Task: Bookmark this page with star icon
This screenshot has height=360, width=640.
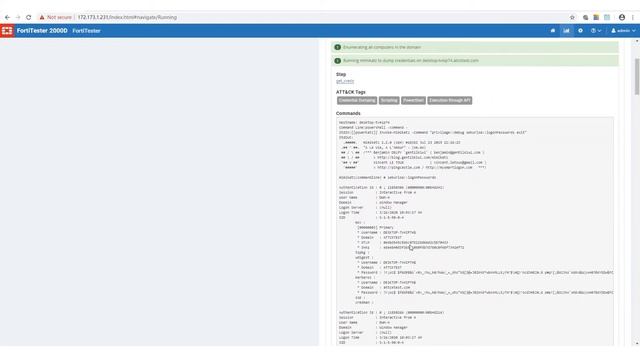Action: pos(572,18)
